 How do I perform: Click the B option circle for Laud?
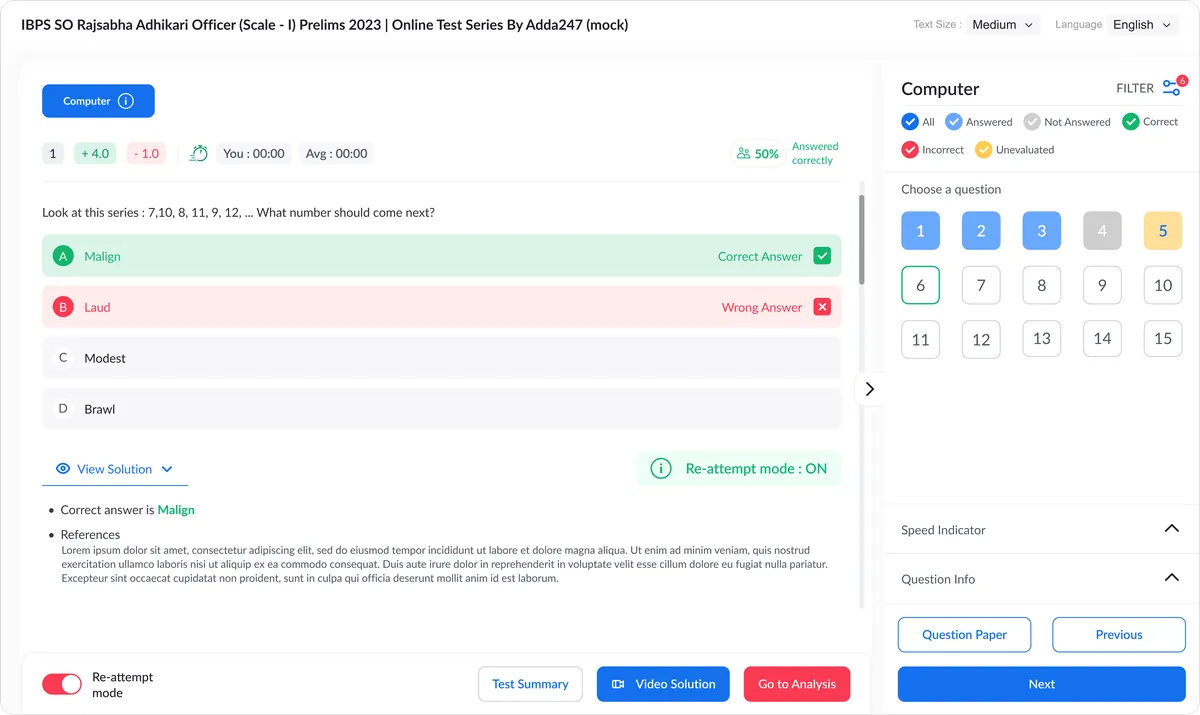click(63, 307)
